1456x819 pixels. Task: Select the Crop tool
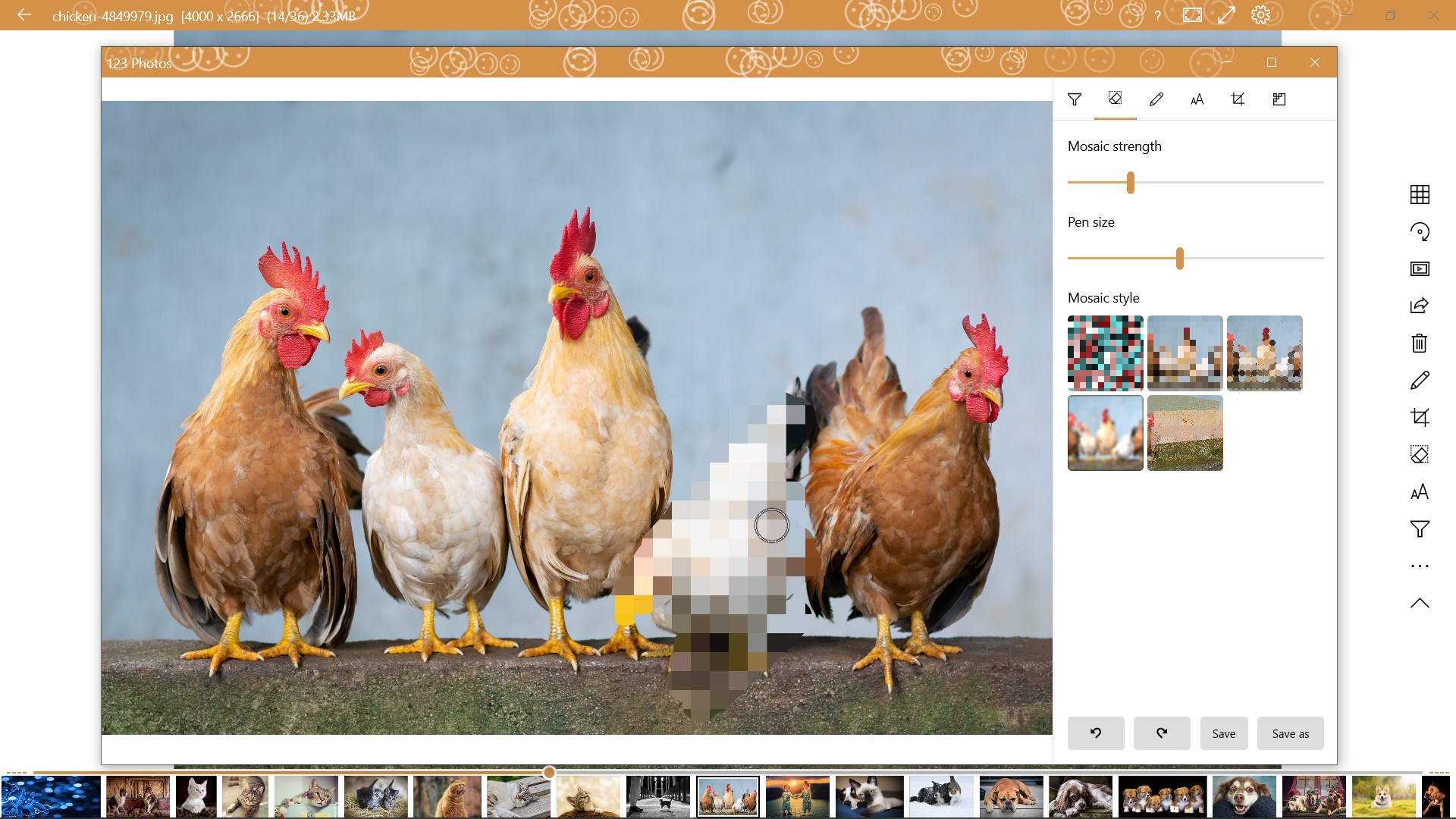point(1238,99)
